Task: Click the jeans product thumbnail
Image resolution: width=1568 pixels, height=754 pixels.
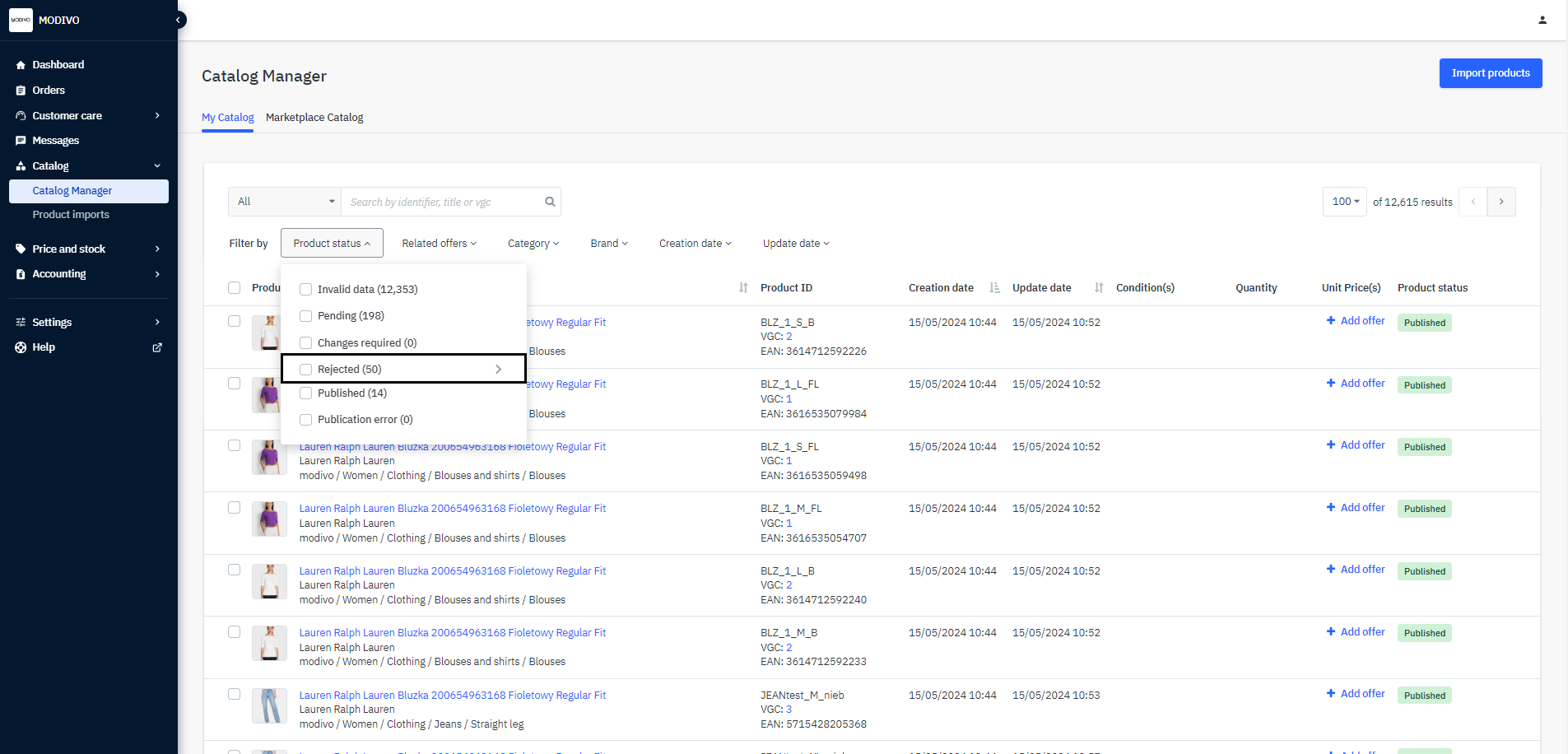Action: click(269, 705)
